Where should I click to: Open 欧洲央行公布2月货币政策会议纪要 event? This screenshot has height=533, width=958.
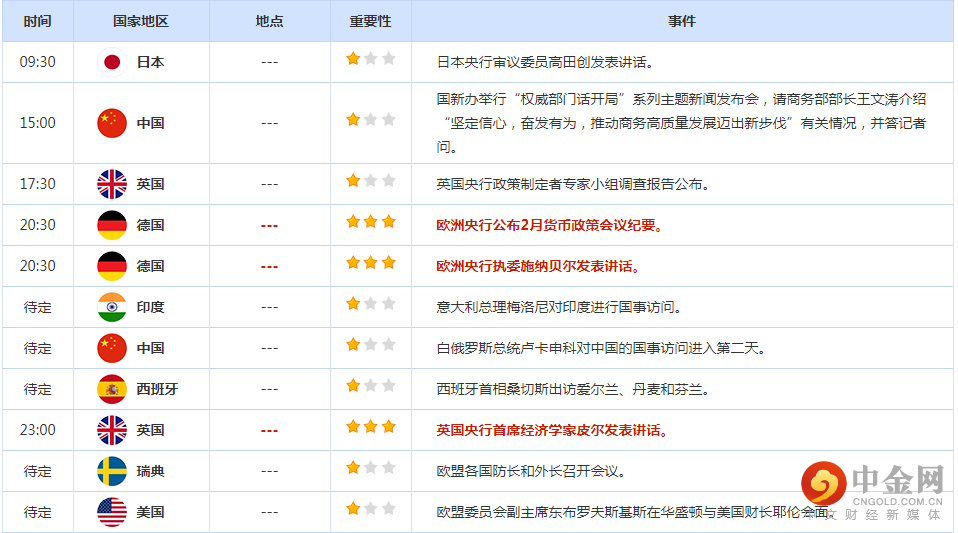pyautogui.click(x=550, y=225)
